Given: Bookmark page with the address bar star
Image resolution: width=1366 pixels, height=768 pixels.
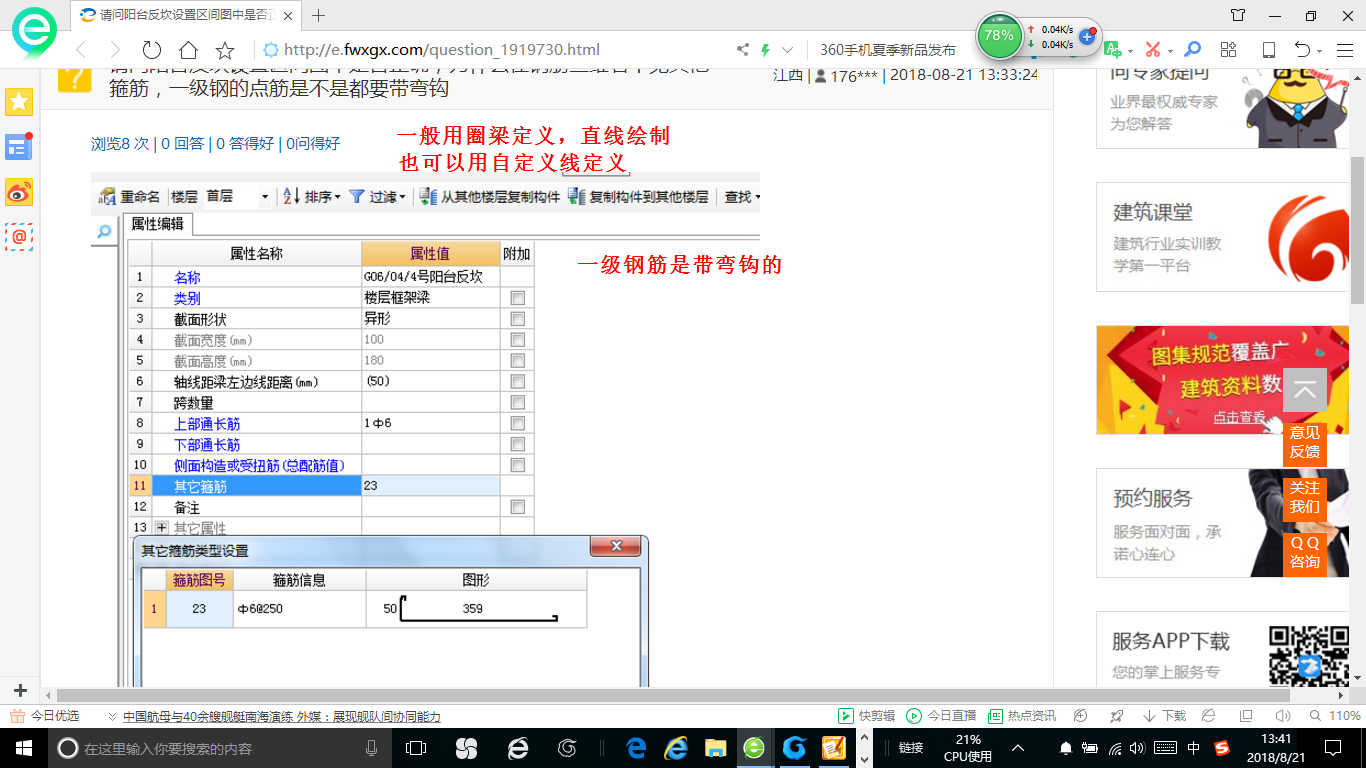Looking at the screenshot, I should [225, 50].
